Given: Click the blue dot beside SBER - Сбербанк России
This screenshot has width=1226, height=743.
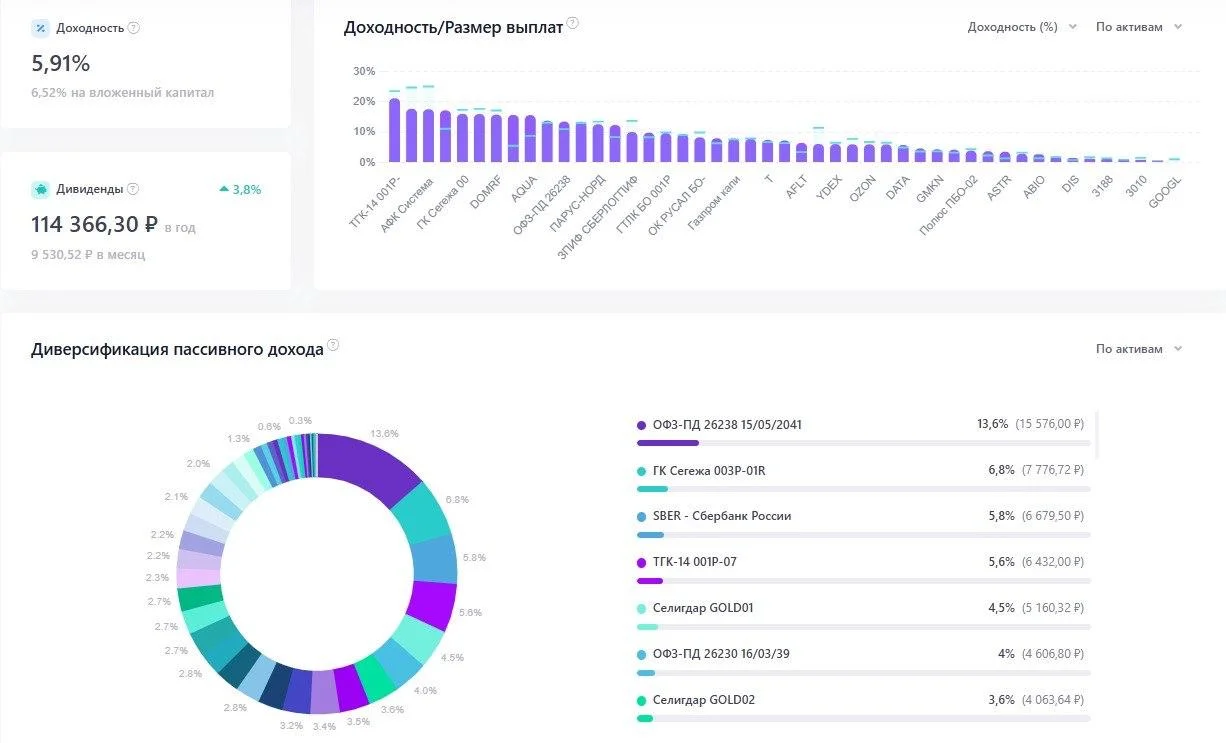Looking at the screenshot, I should 641,517.
